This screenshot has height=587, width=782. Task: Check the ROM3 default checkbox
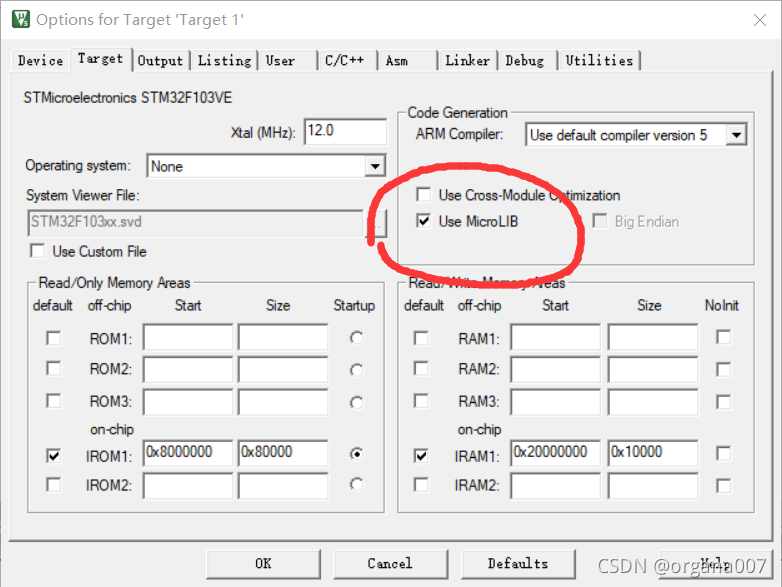coord(53,401)
